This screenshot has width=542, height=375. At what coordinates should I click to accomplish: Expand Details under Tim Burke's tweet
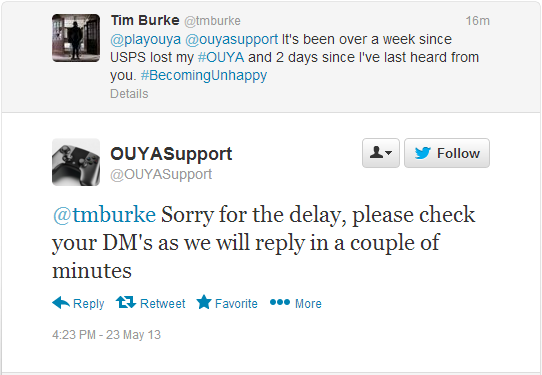pyautogui.click(x=129, y=94)
